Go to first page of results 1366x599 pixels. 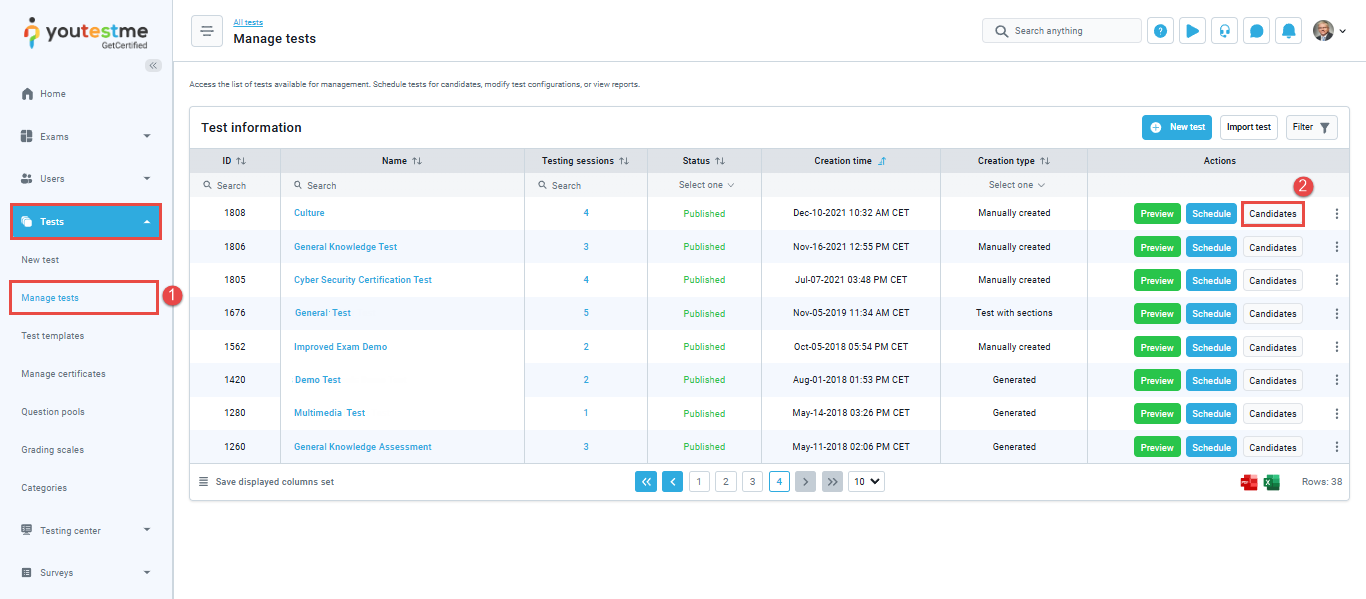pyautogui.click(x=646, y=482)
